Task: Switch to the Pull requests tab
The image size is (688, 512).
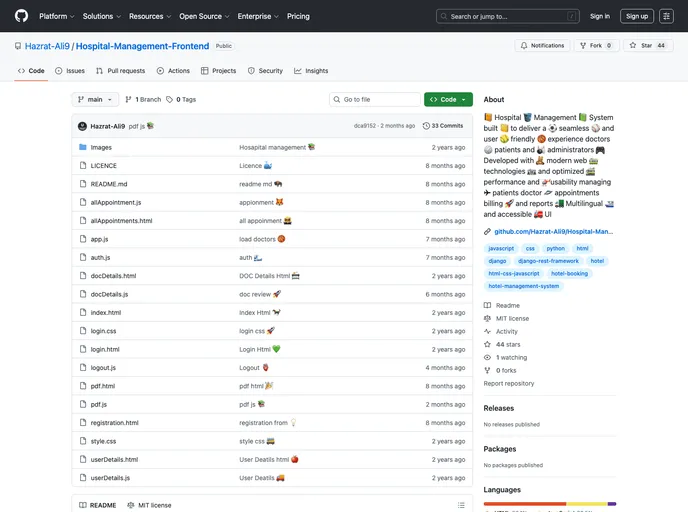Action: click(120, 71)
